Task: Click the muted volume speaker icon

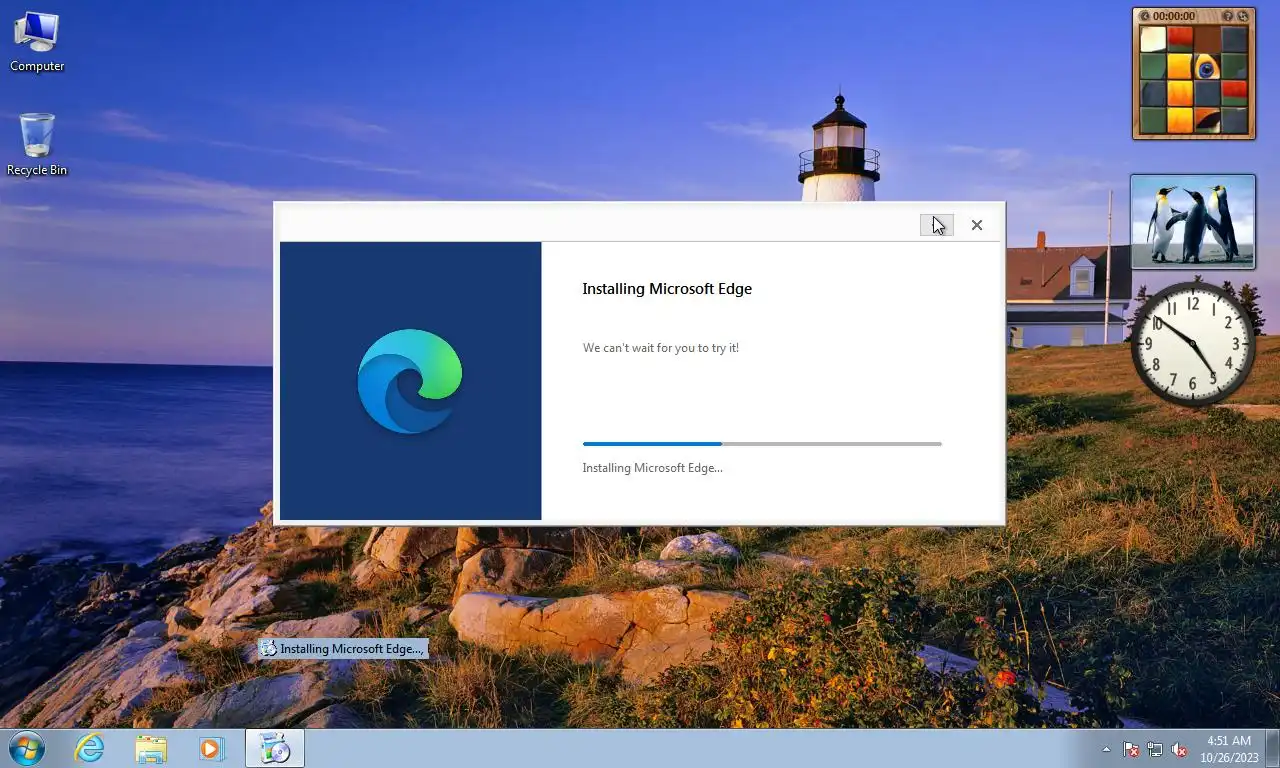Action: coord(1179,749)
